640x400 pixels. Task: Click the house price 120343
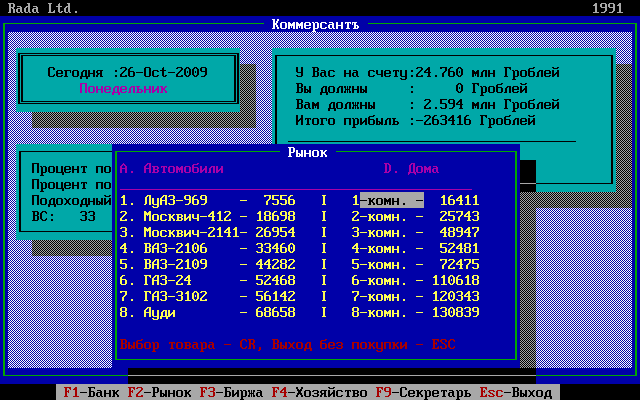tap(456, 296)
